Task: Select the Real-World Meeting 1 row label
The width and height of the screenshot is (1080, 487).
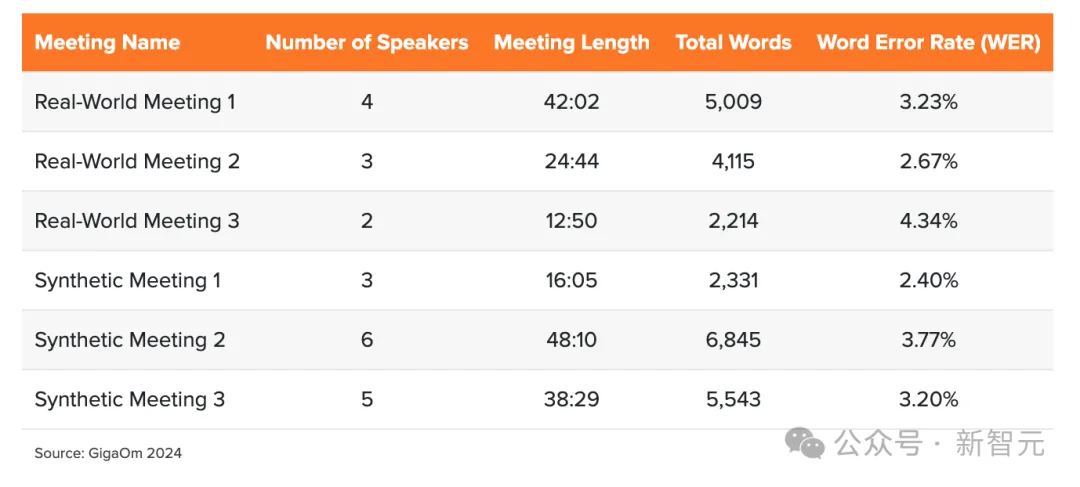Action: (x=135, y=102)
